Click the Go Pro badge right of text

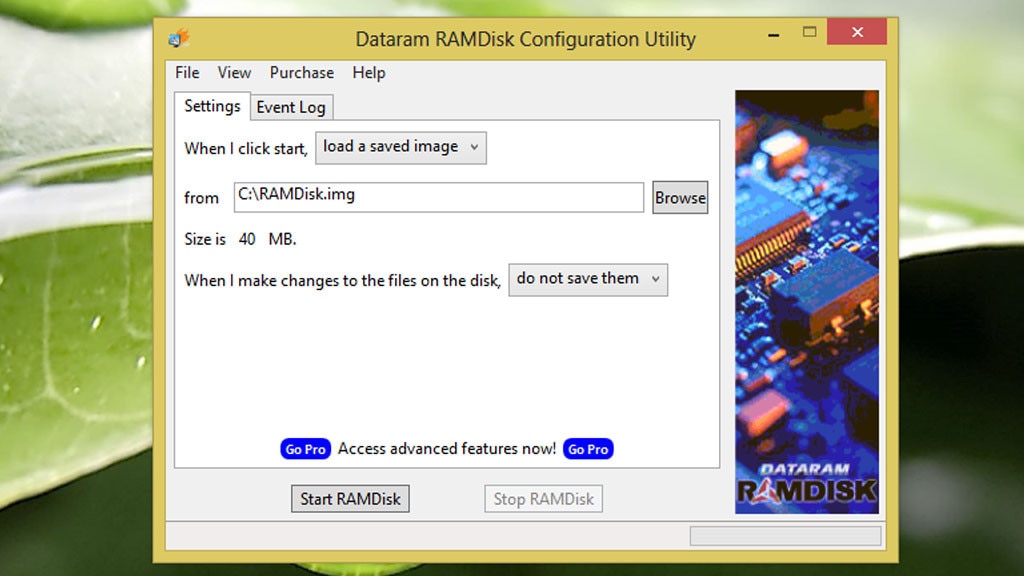(x=588, y=449)
